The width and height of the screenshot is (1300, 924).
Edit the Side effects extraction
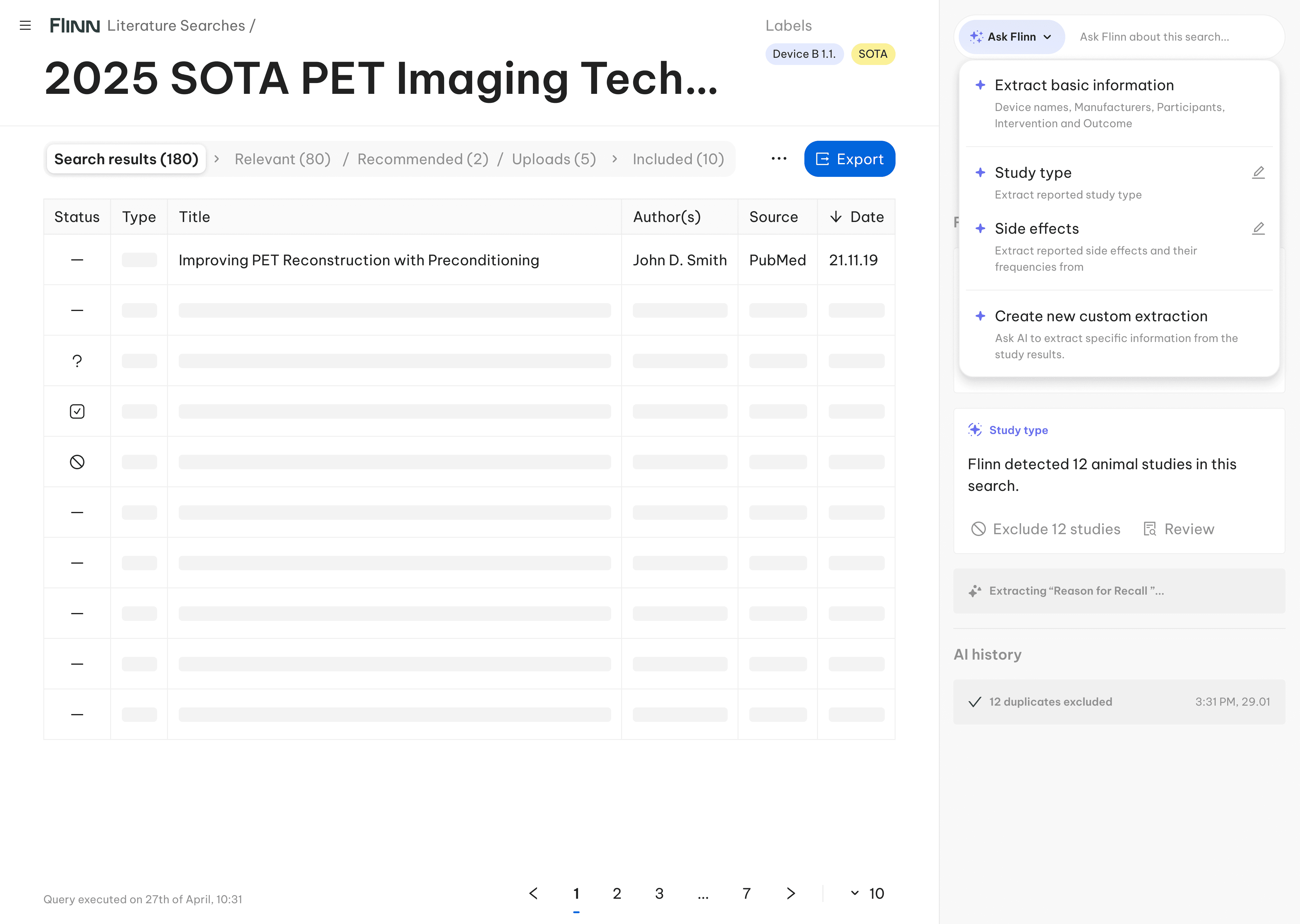[1258, 229]
